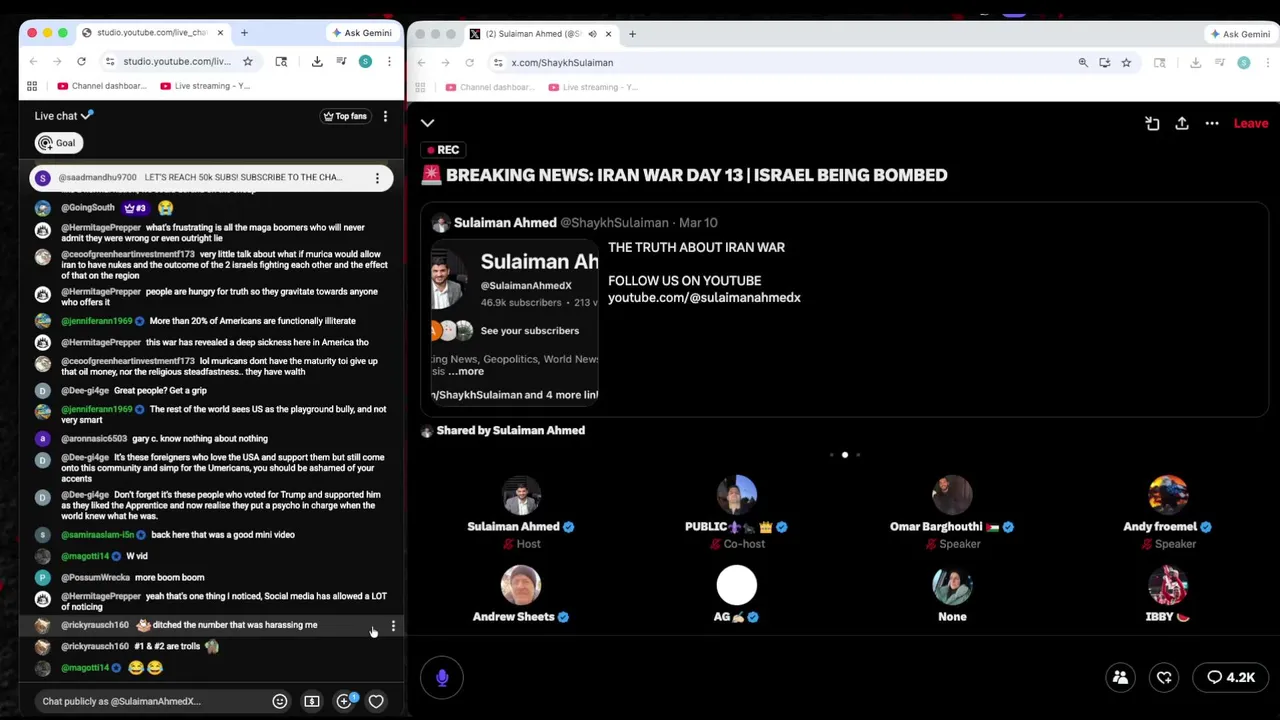Open the Space more options (three dots)

click(x=1212, y=123)
